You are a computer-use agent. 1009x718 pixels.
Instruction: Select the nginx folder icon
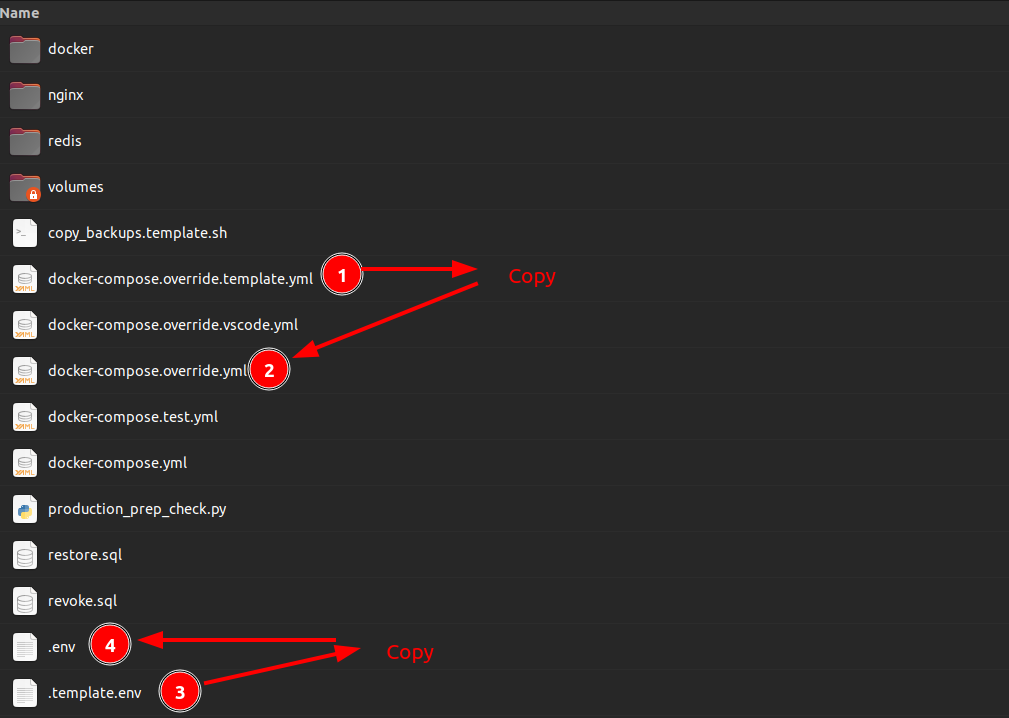(x=25, y=95)
